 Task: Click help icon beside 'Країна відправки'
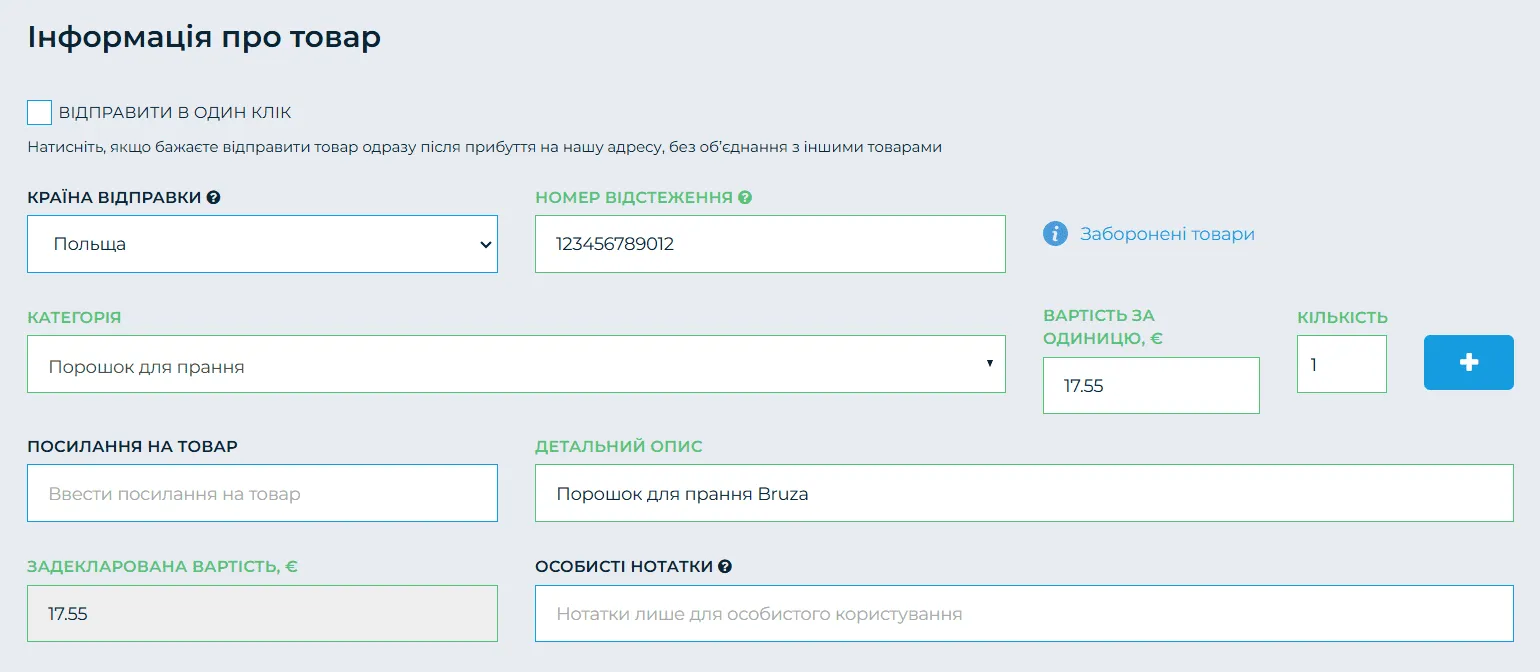(x=213, y=198)
